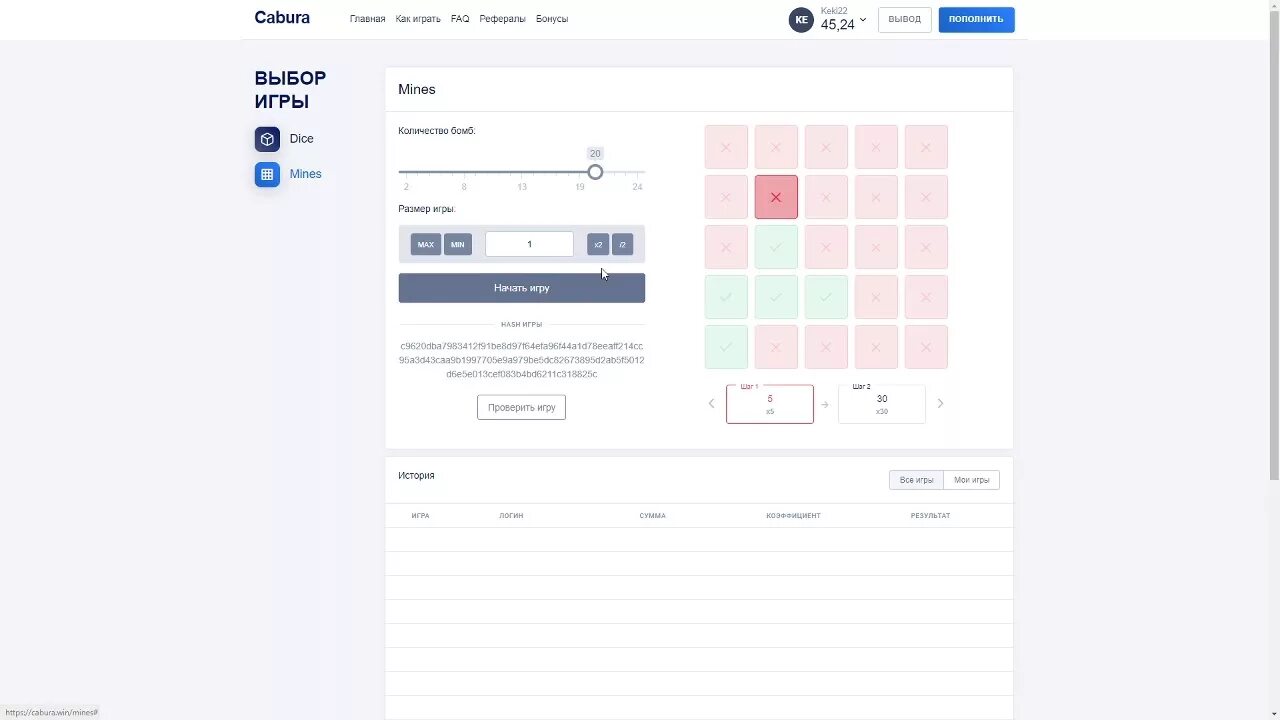Click the bomb count slider handle
The image size is (1280, 720).
595,172
